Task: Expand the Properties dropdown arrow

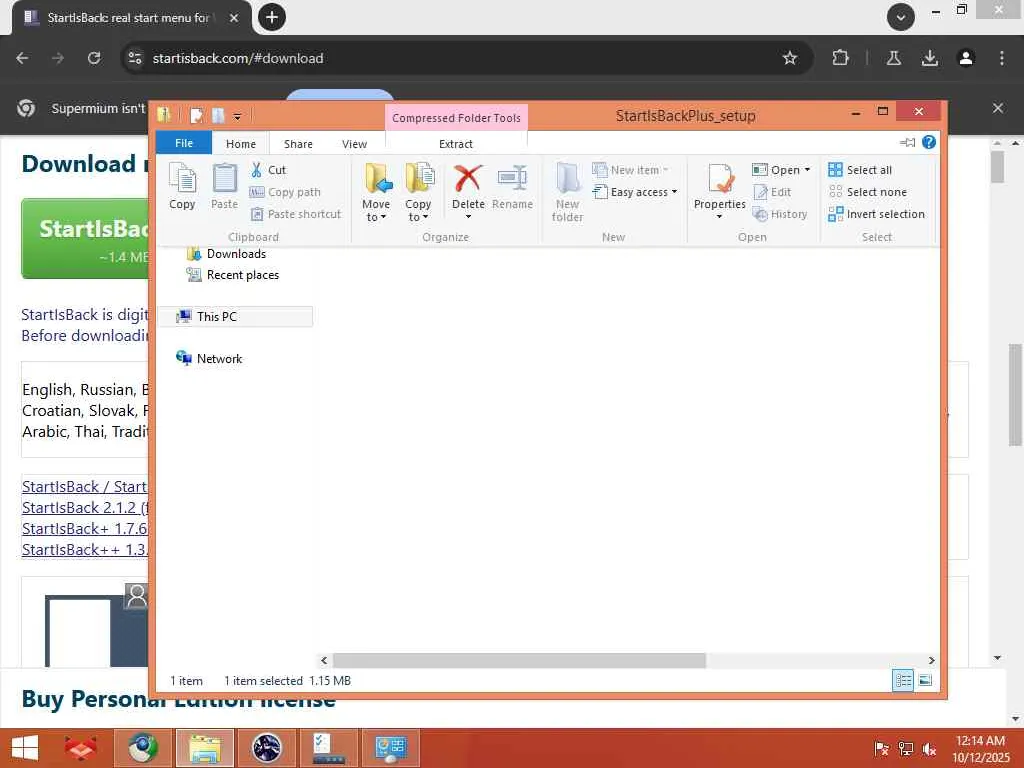Action: pos(720,216)
